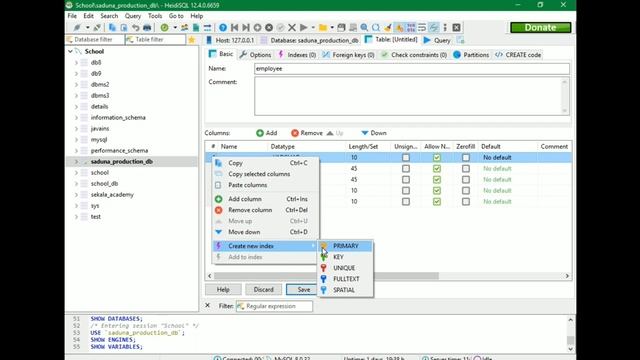The height and width of the screenshot is (360, 640).
Task: Close the filter panel with X icon
Action: pos(207,305)
